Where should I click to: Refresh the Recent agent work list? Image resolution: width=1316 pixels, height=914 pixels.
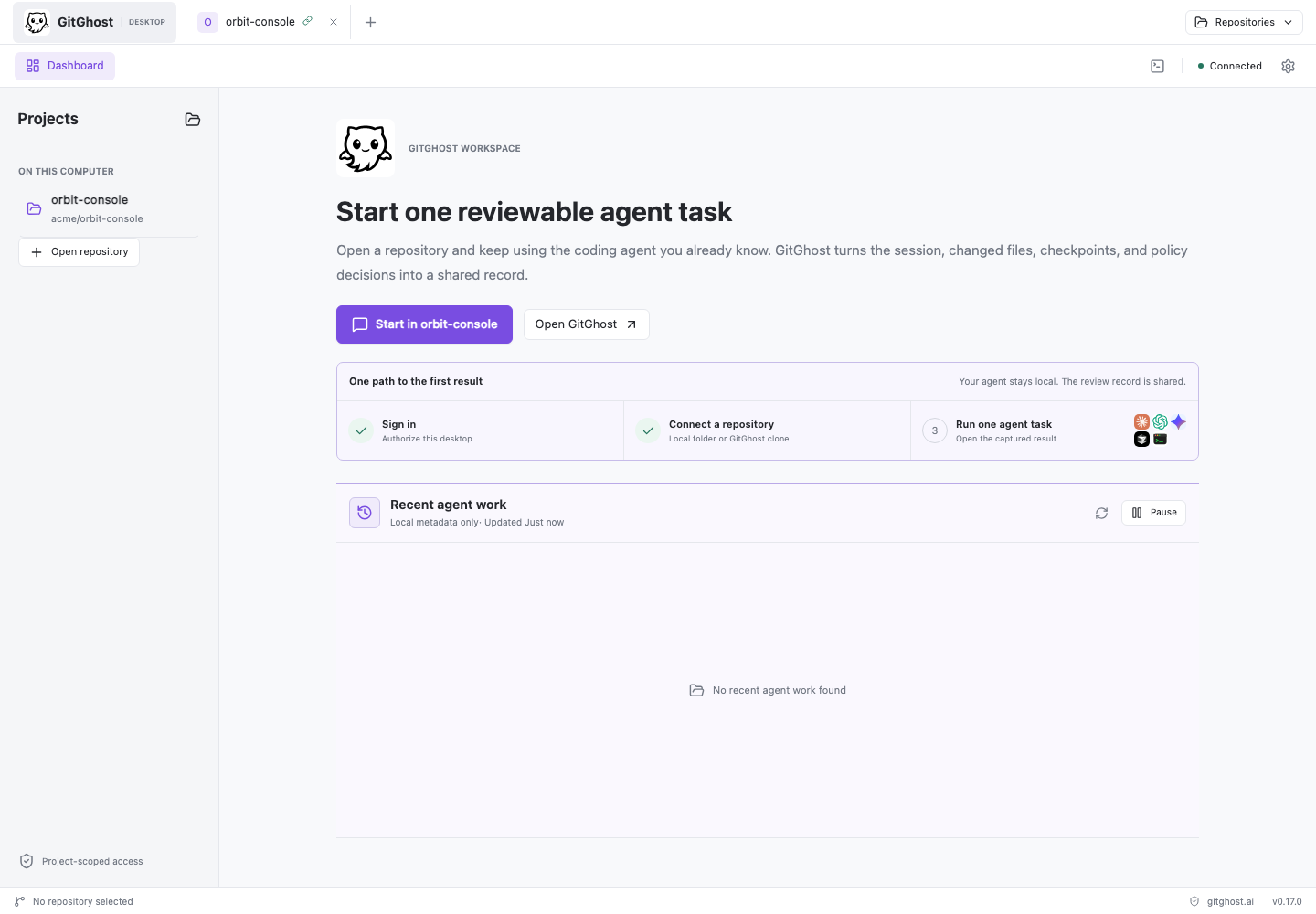click(x=1101, y=513)
